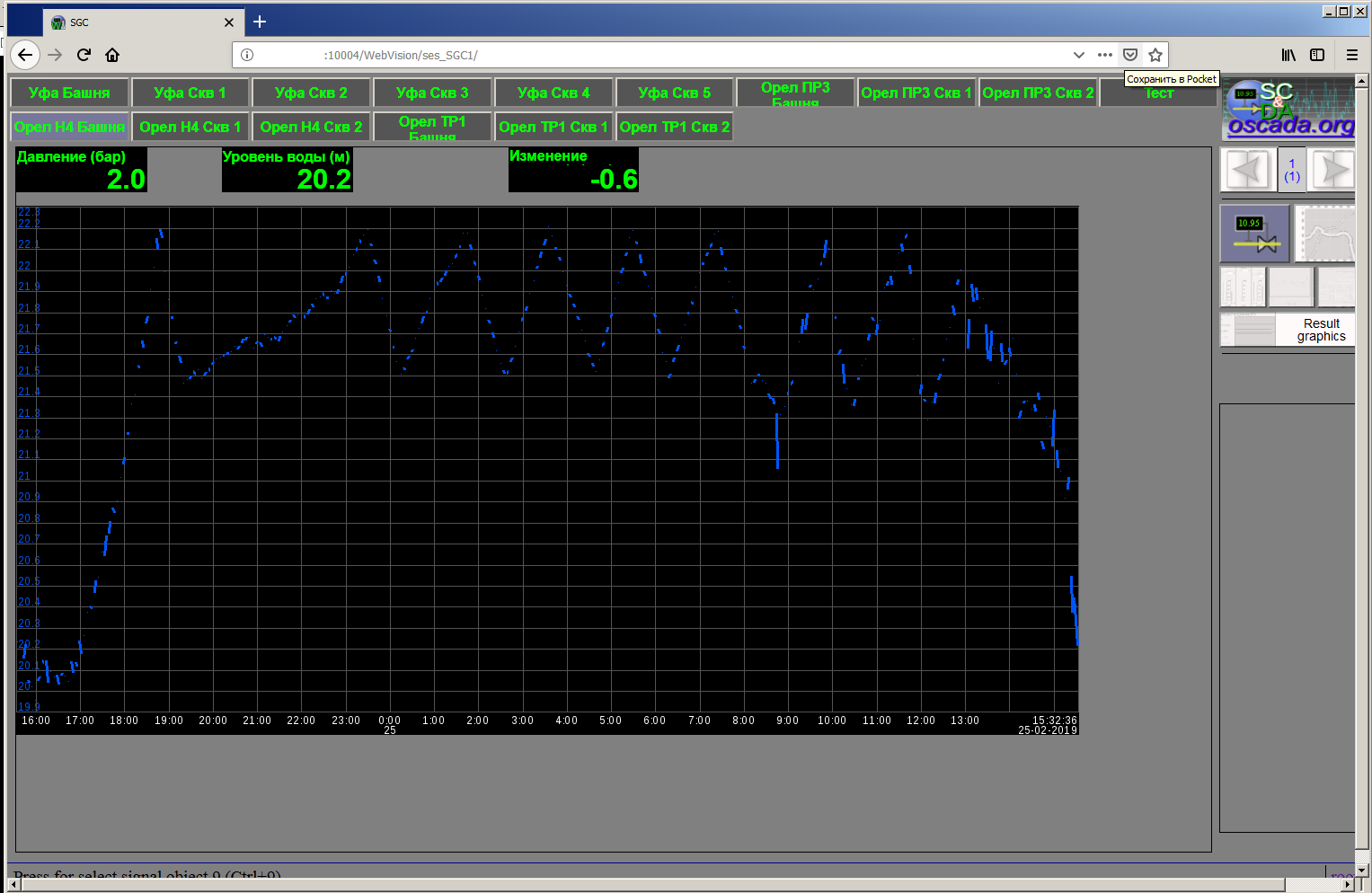The image size is (1372, 893).
Task: Go to browser home page icon
Action: [x=112, y=55]
